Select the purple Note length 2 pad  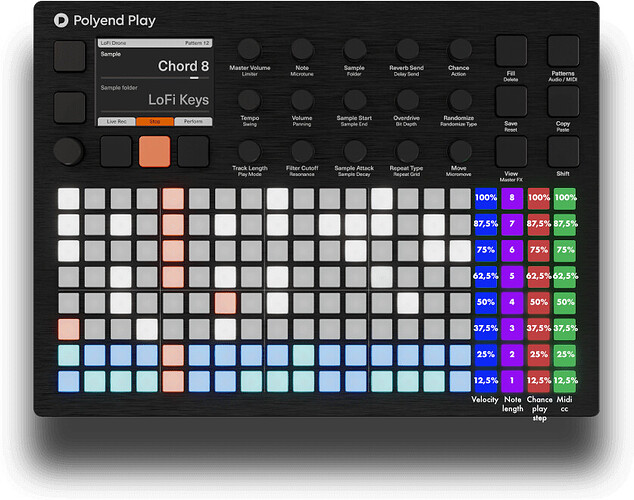coord(512,355)
